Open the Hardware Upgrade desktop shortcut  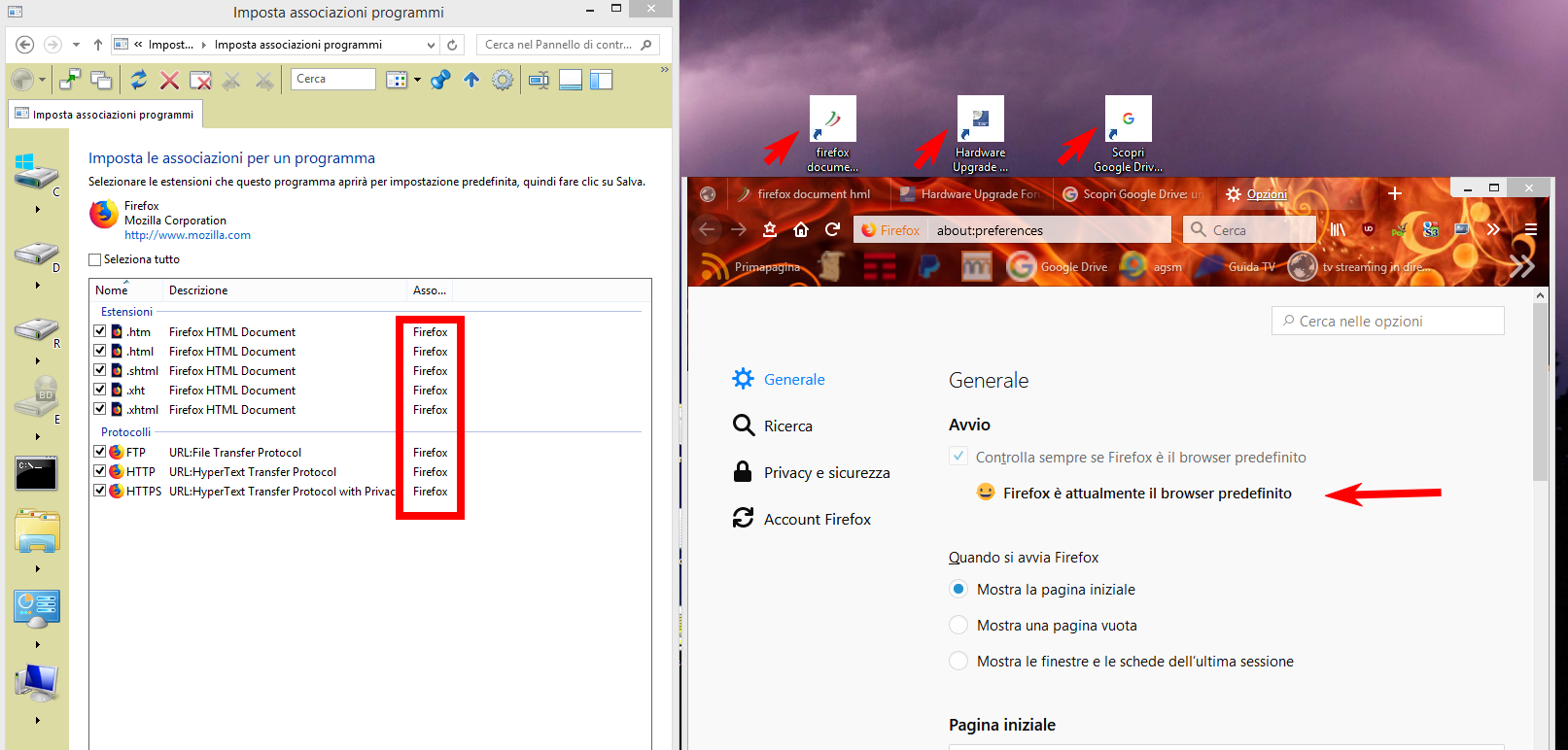pos(981,135)
